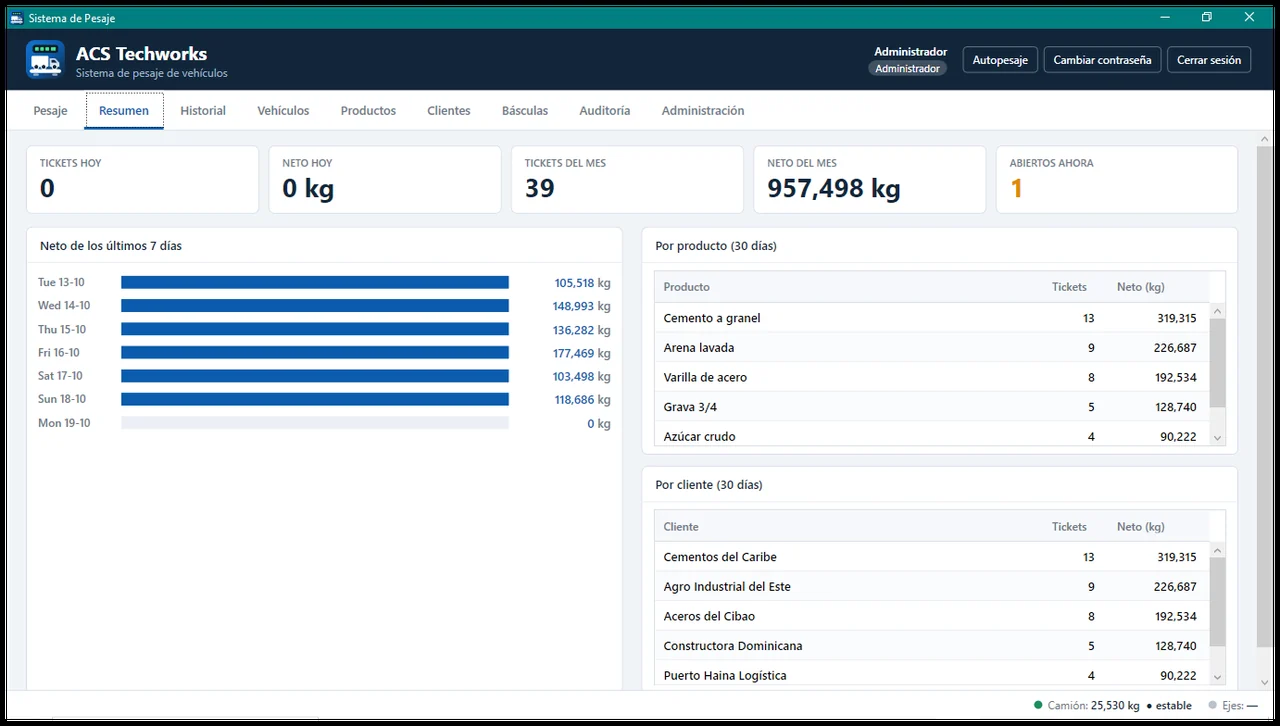This screenshot has width=1280, height=726.
Task: Click Neto (kg) header in product table
Action: click(x=1141, y=287)
